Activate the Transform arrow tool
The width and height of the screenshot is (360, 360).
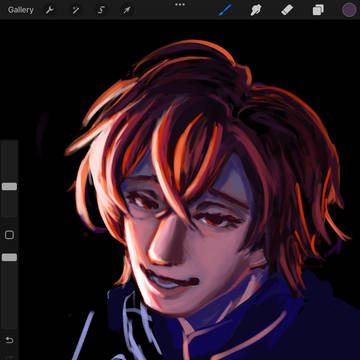coord(127,10)
